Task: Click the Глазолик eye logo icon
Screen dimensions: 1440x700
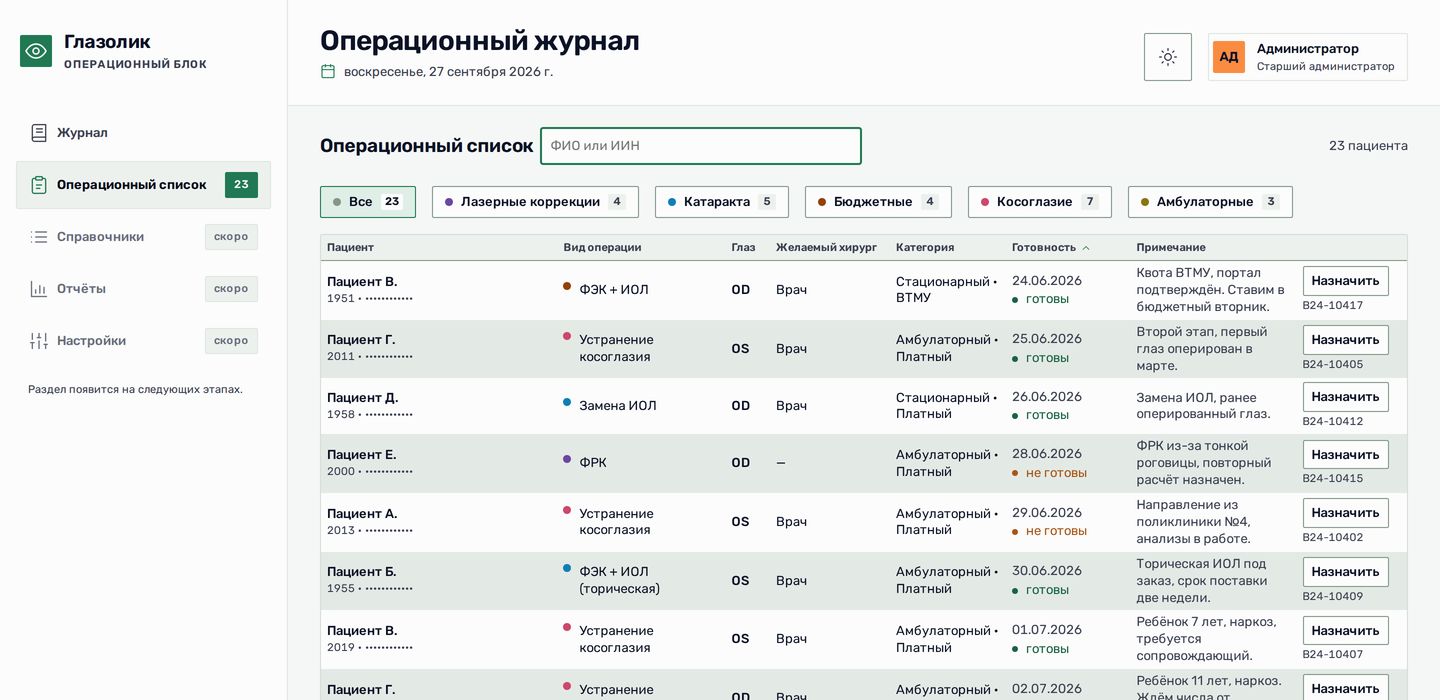Action: (36, 51)
